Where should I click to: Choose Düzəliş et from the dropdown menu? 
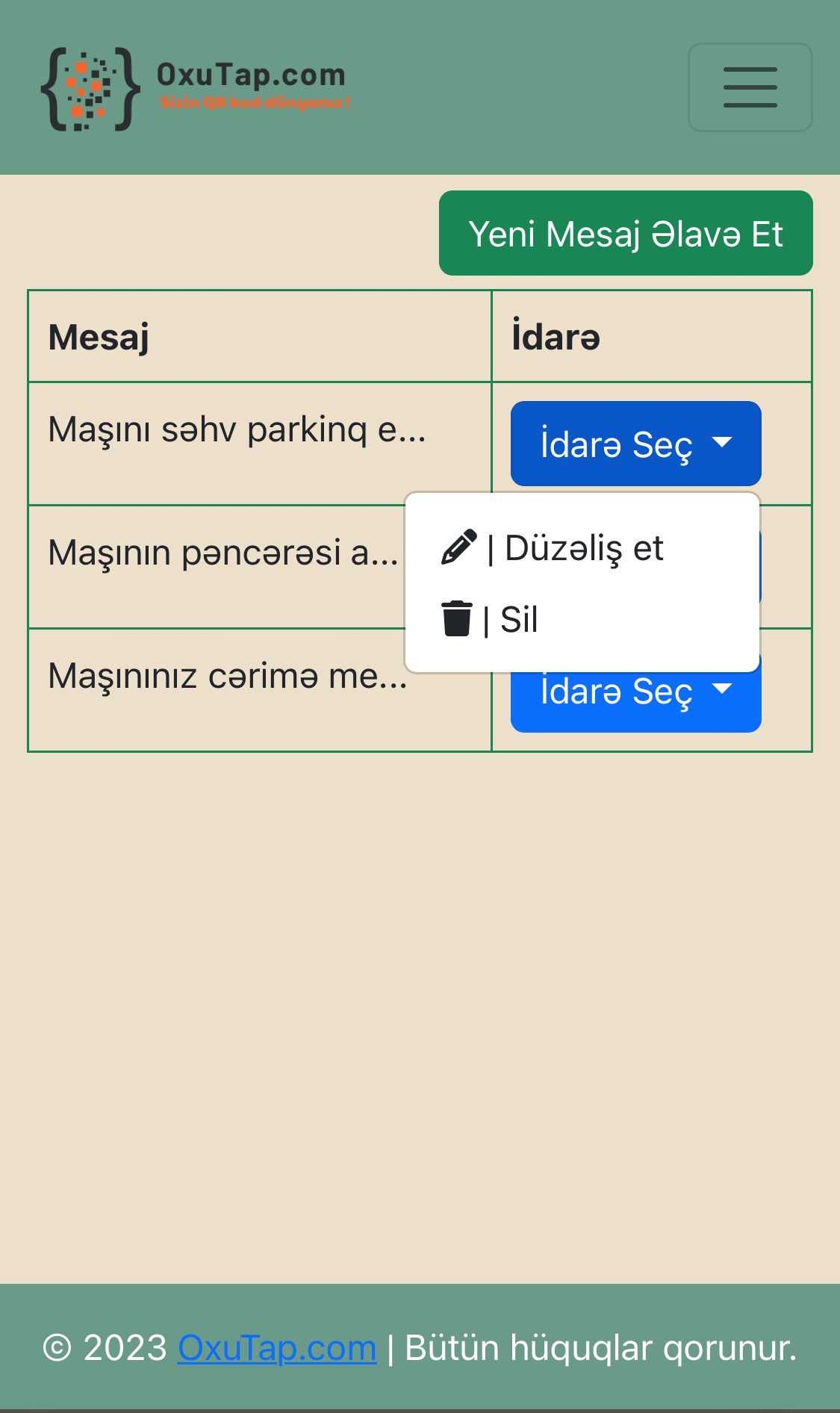582,548
